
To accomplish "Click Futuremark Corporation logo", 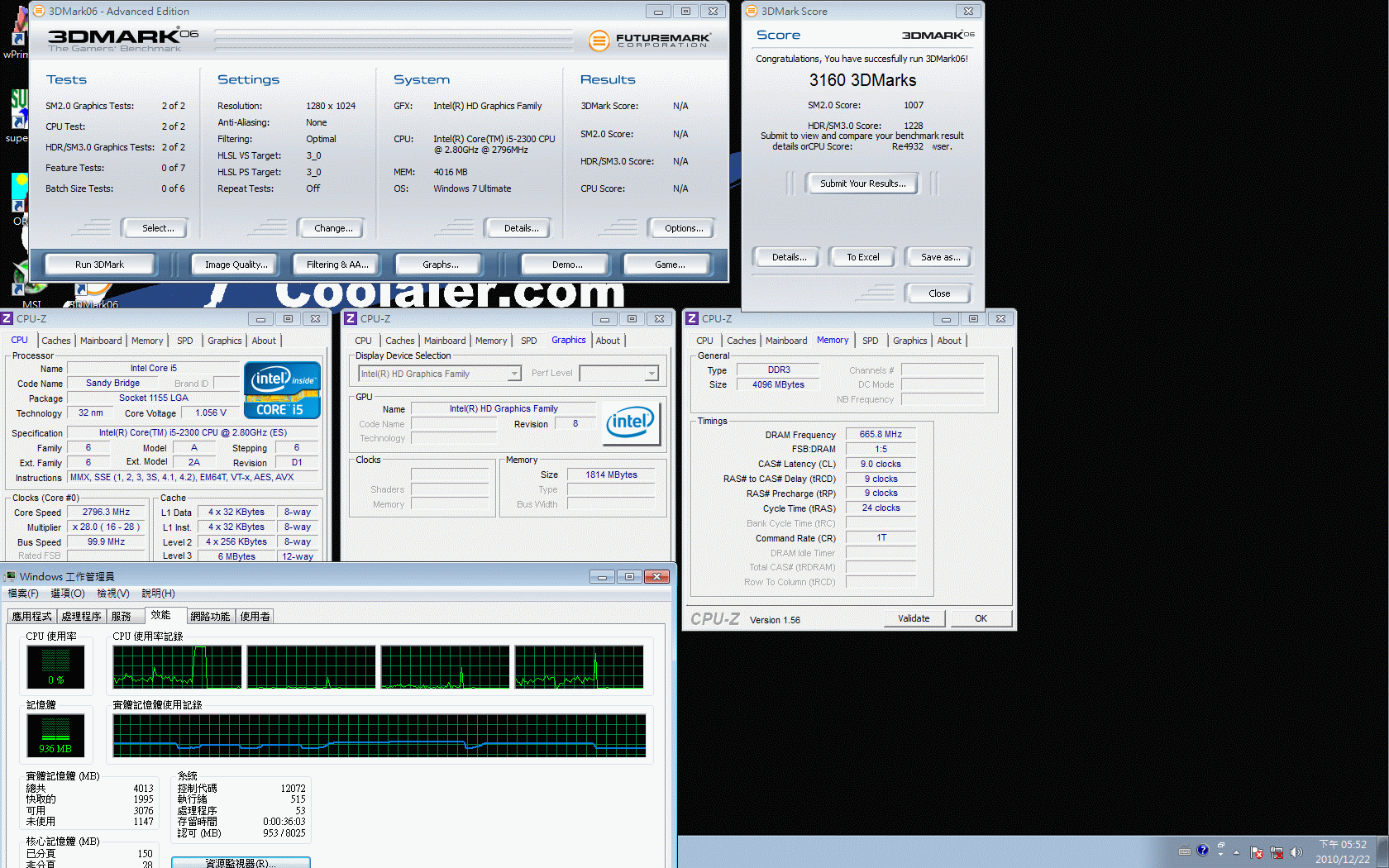I will click(650, 40).
